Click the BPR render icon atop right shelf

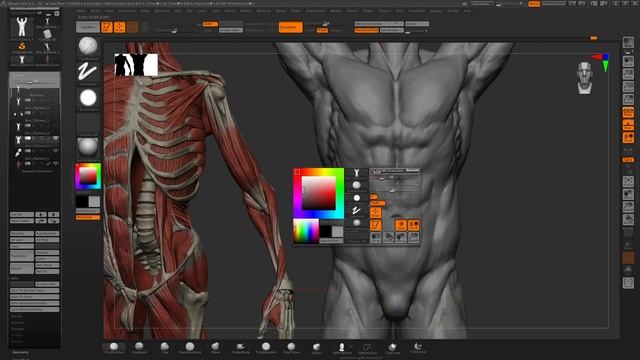[x=628, y=42]
